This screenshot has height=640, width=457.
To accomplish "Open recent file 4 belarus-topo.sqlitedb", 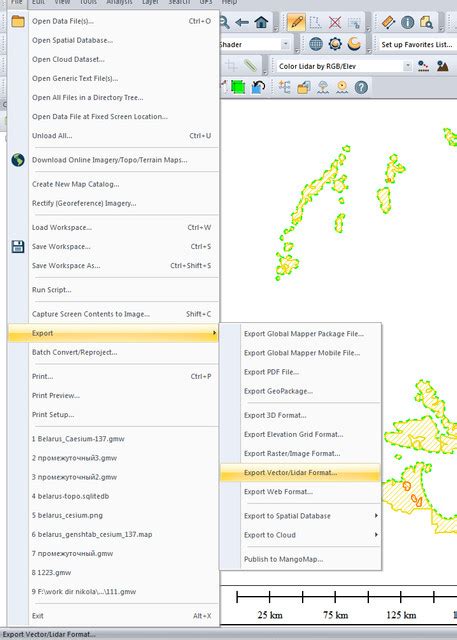I will pos(113,496).
